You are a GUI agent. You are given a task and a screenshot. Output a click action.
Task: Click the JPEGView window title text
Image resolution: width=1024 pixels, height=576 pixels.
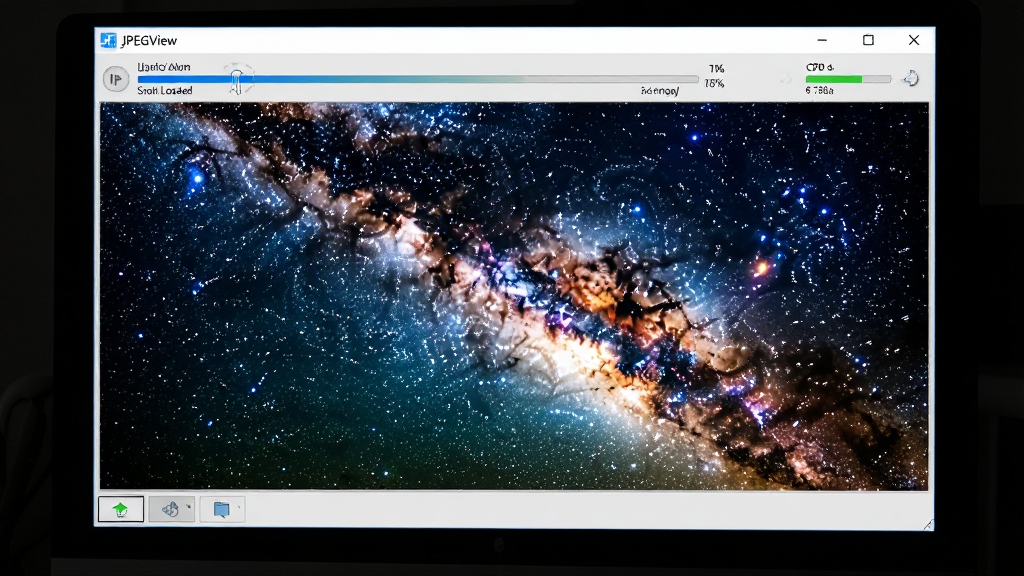[x=149, y=40]
